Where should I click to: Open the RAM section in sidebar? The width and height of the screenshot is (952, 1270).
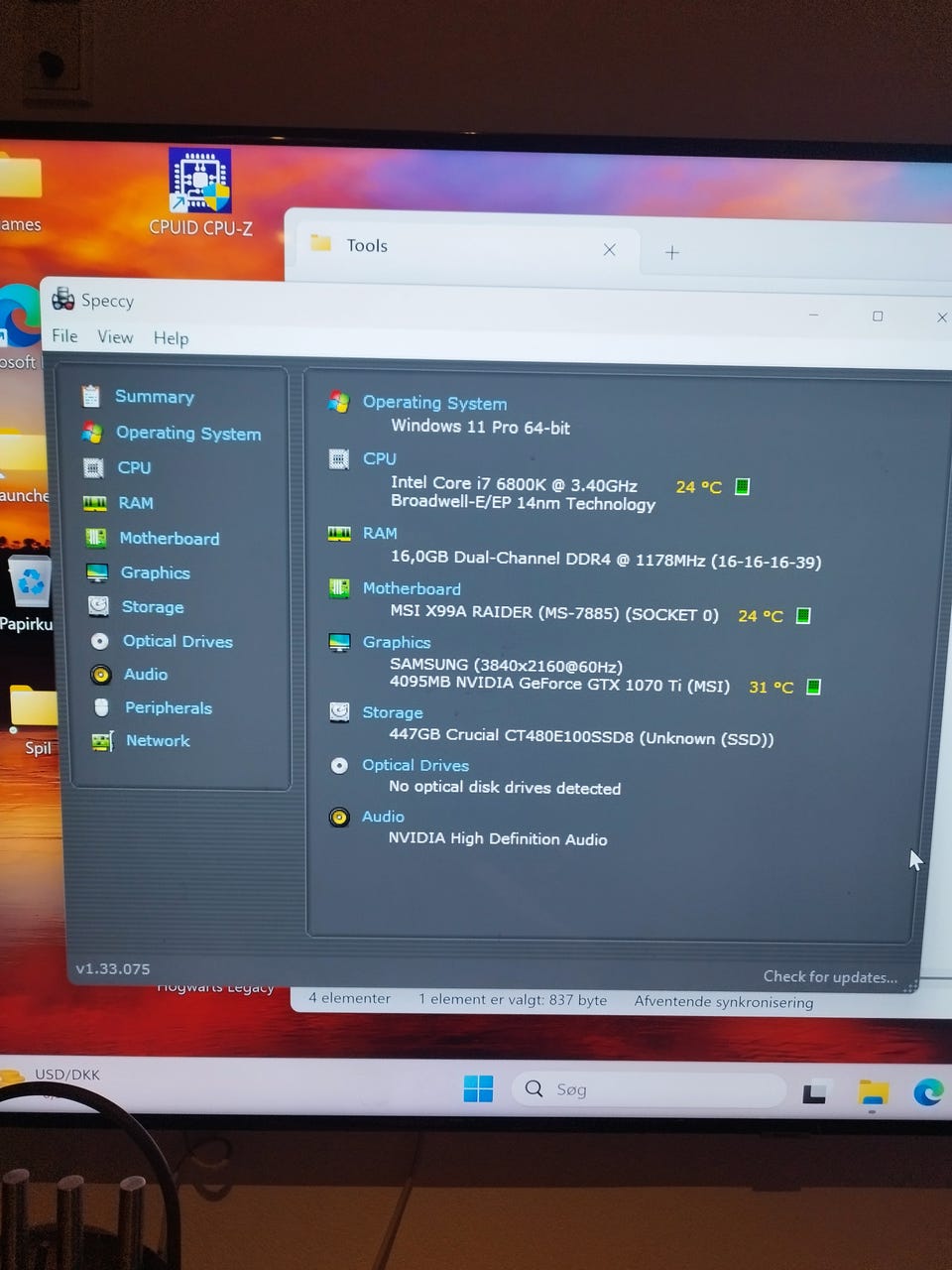click(136, 503)
